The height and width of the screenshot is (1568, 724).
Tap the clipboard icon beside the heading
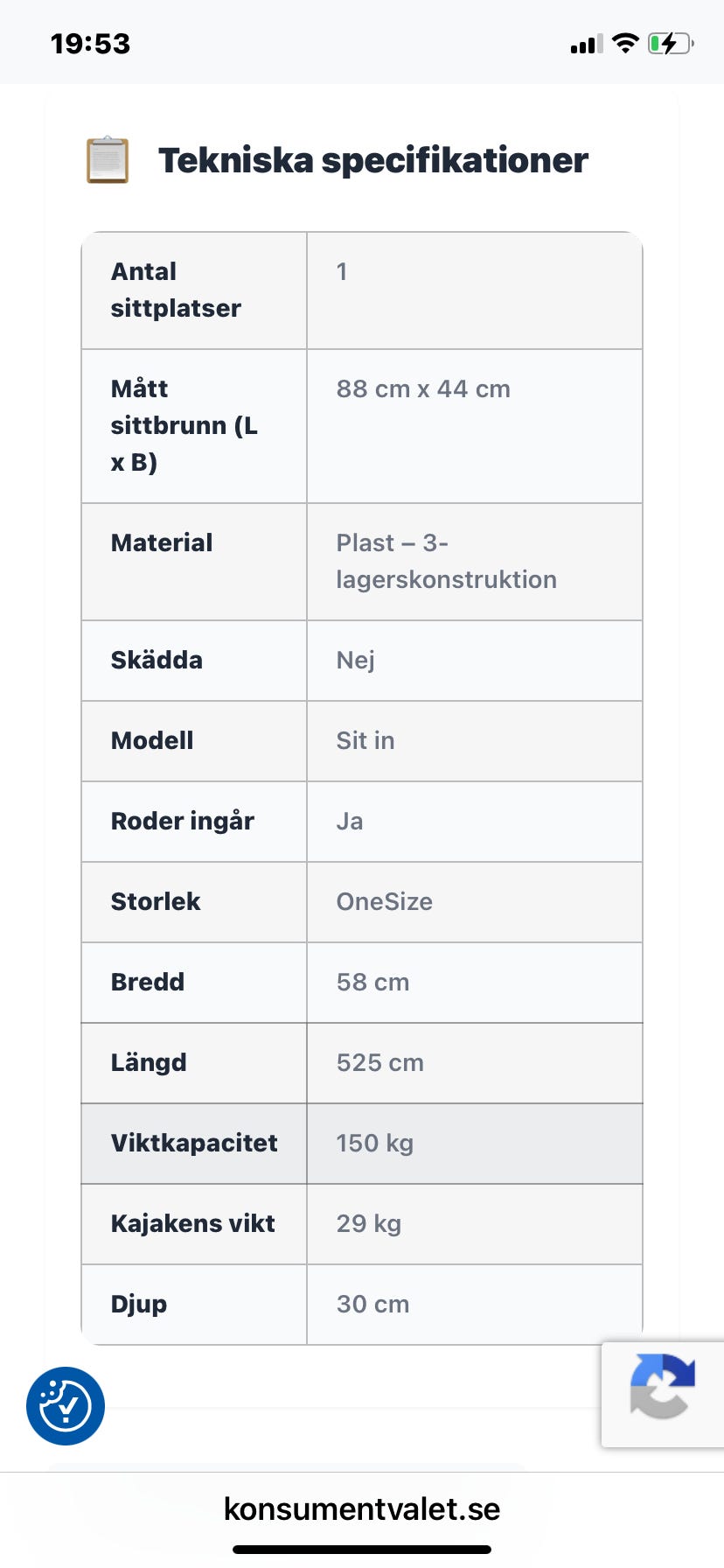point(108,160)
